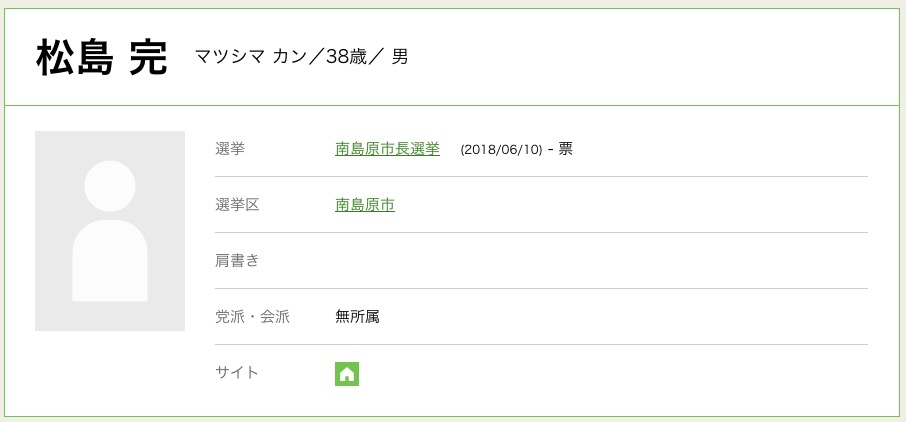
Task: Click the shoulders shape of the placeholder avatar
Action: 110,261
